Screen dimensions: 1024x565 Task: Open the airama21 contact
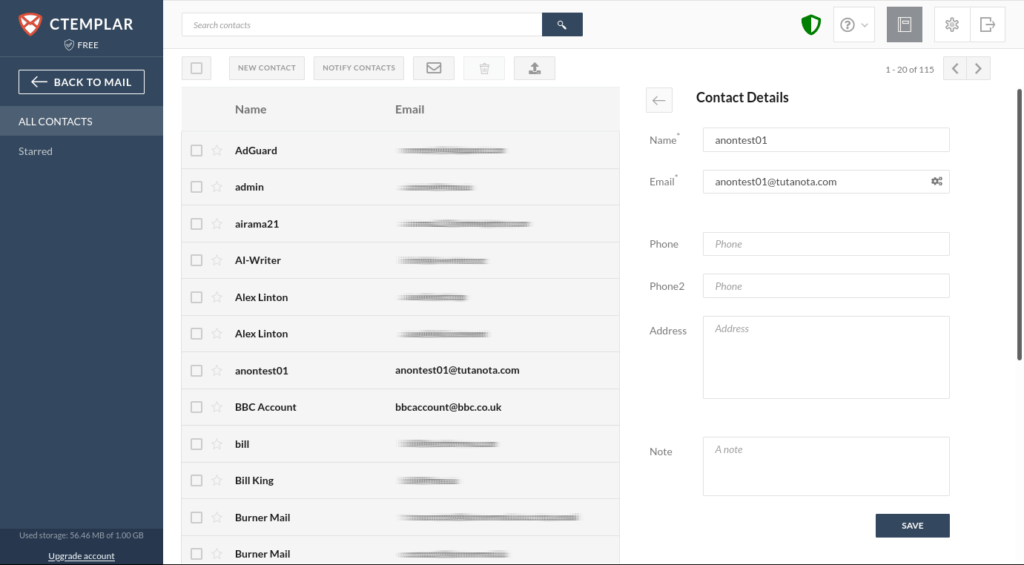(400, 223)
